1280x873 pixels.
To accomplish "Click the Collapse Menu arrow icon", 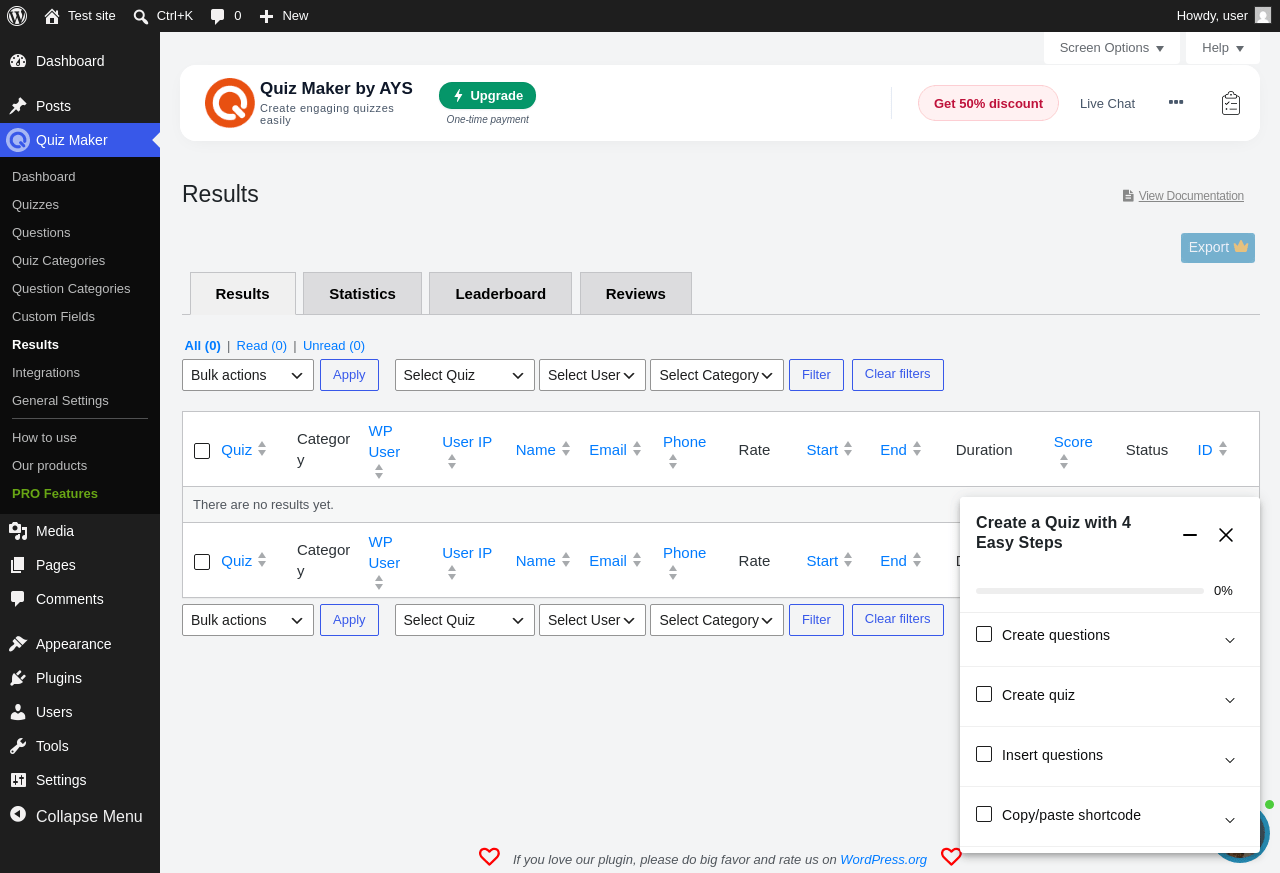I will 18,814.
